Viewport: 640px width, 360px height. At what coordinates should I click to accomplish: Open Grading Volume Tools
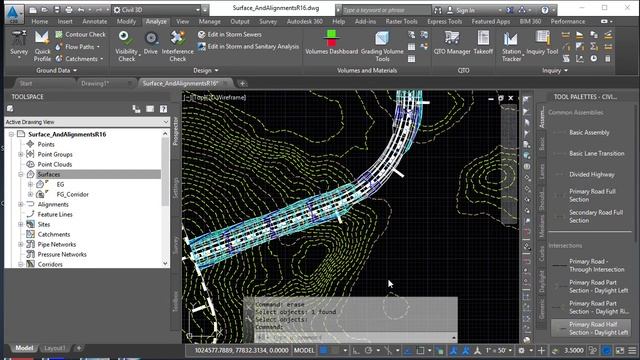[x=382, y=46]
